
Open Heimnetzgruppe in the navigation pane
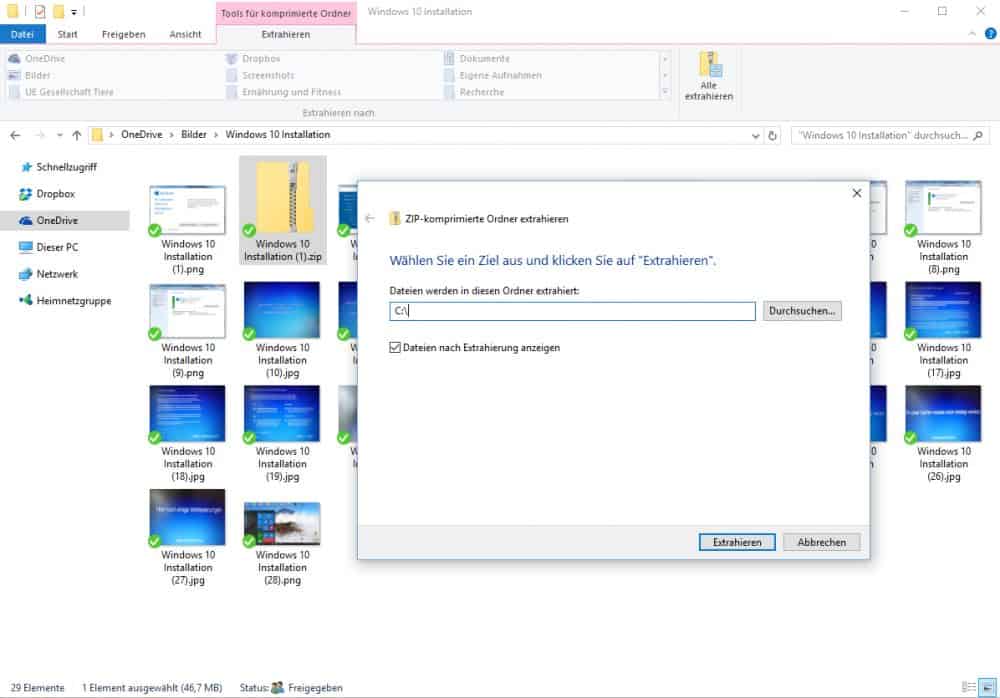65,301
